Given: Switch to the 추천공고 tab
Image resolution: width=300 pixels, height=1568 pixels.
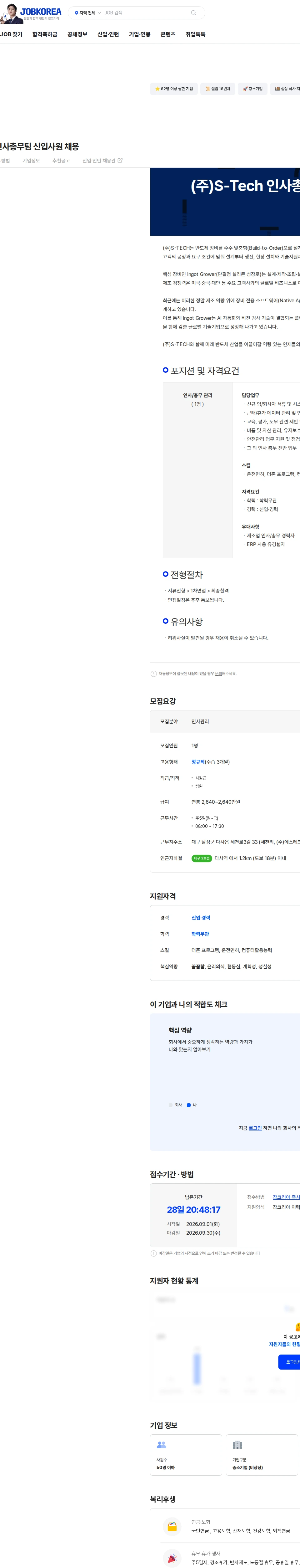Looking at the screenshot, I should tap(61, 161).
